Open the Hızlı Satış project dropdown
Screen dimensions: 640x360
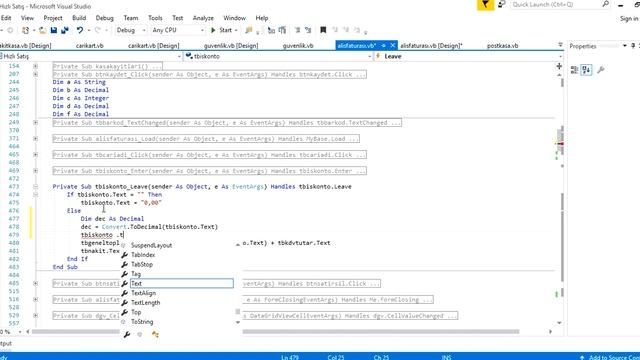click(91, 56)
